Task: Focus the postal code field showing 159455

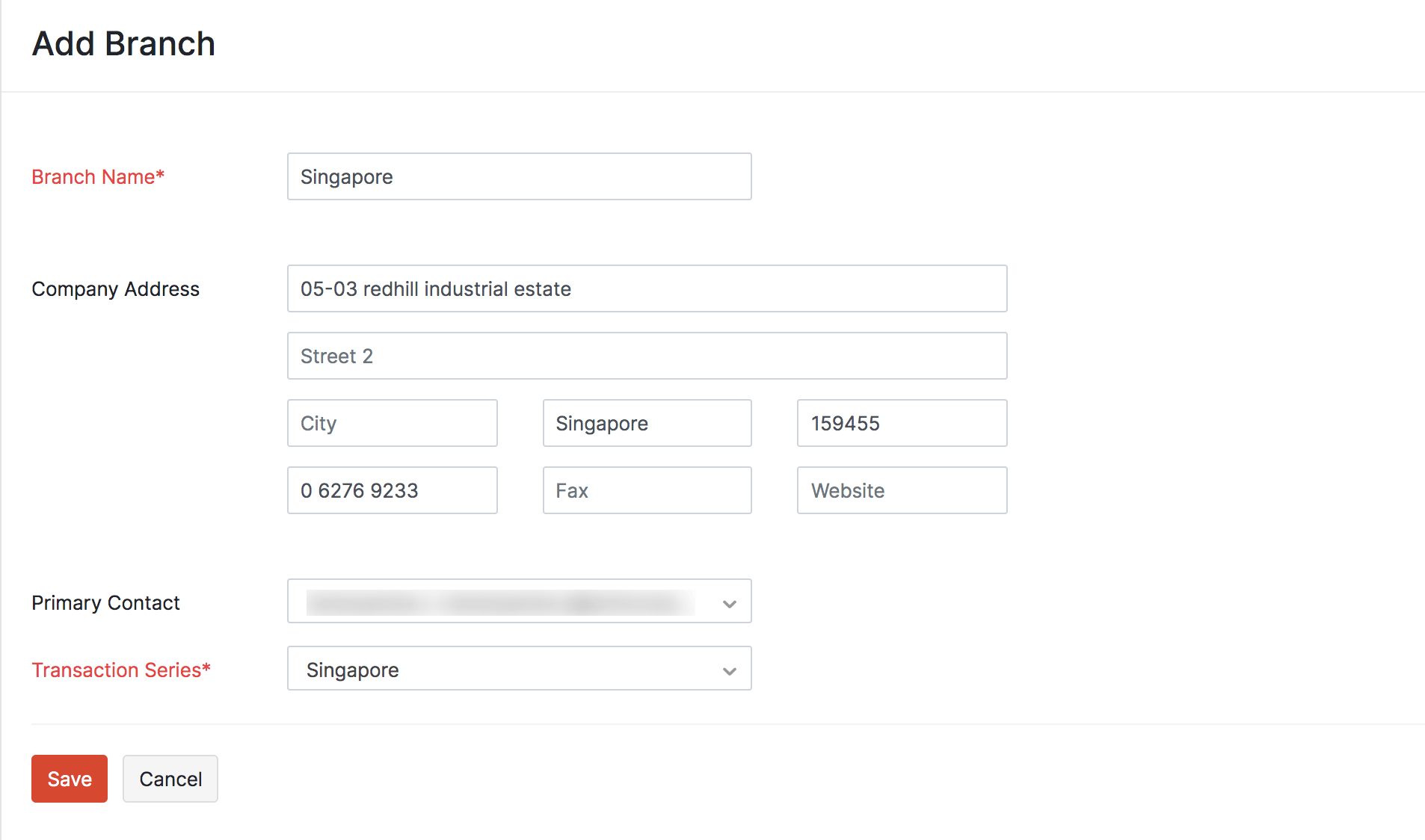Action: [902, 423]
